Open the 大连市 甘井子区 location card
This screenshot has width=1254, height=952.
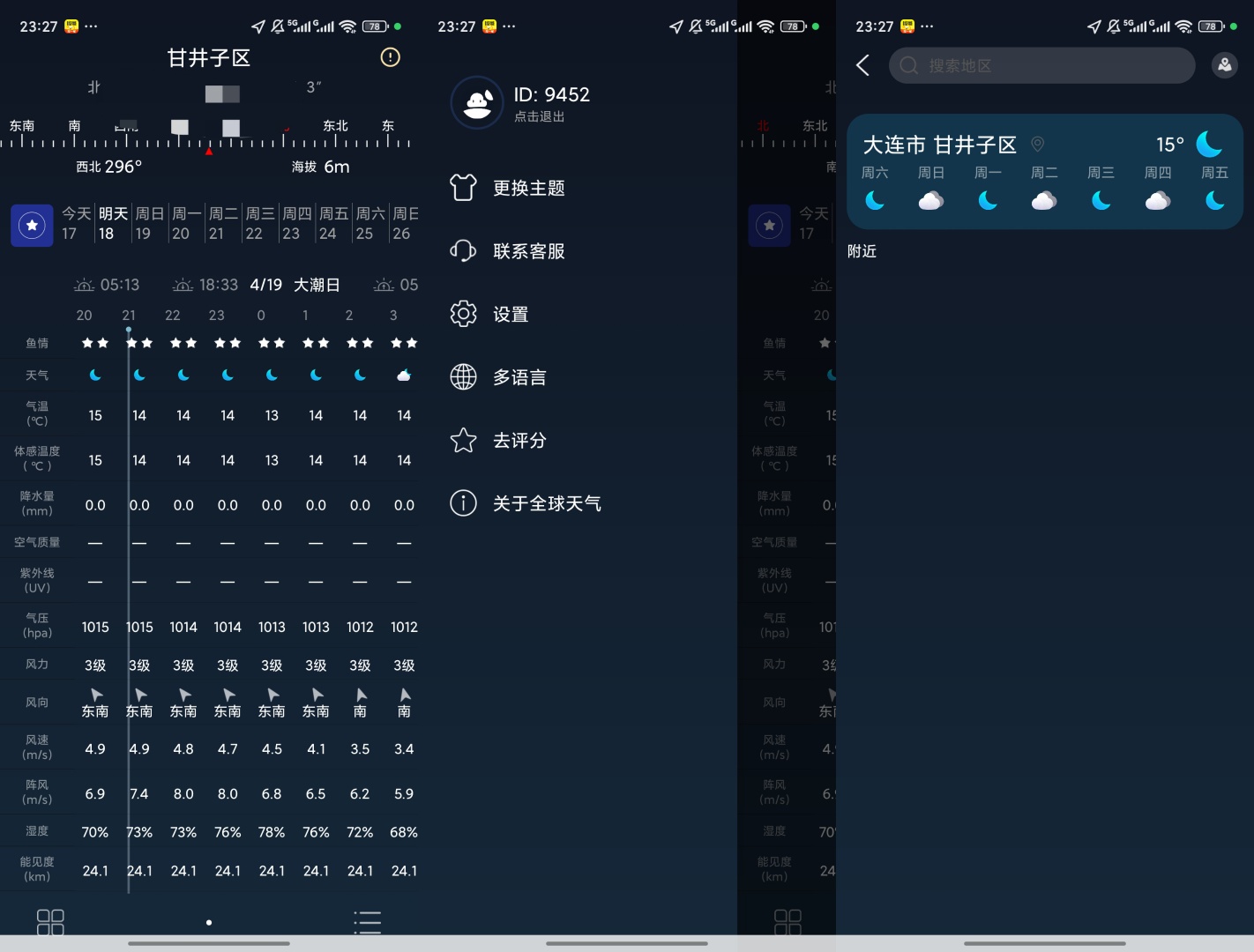(1045, 171)
